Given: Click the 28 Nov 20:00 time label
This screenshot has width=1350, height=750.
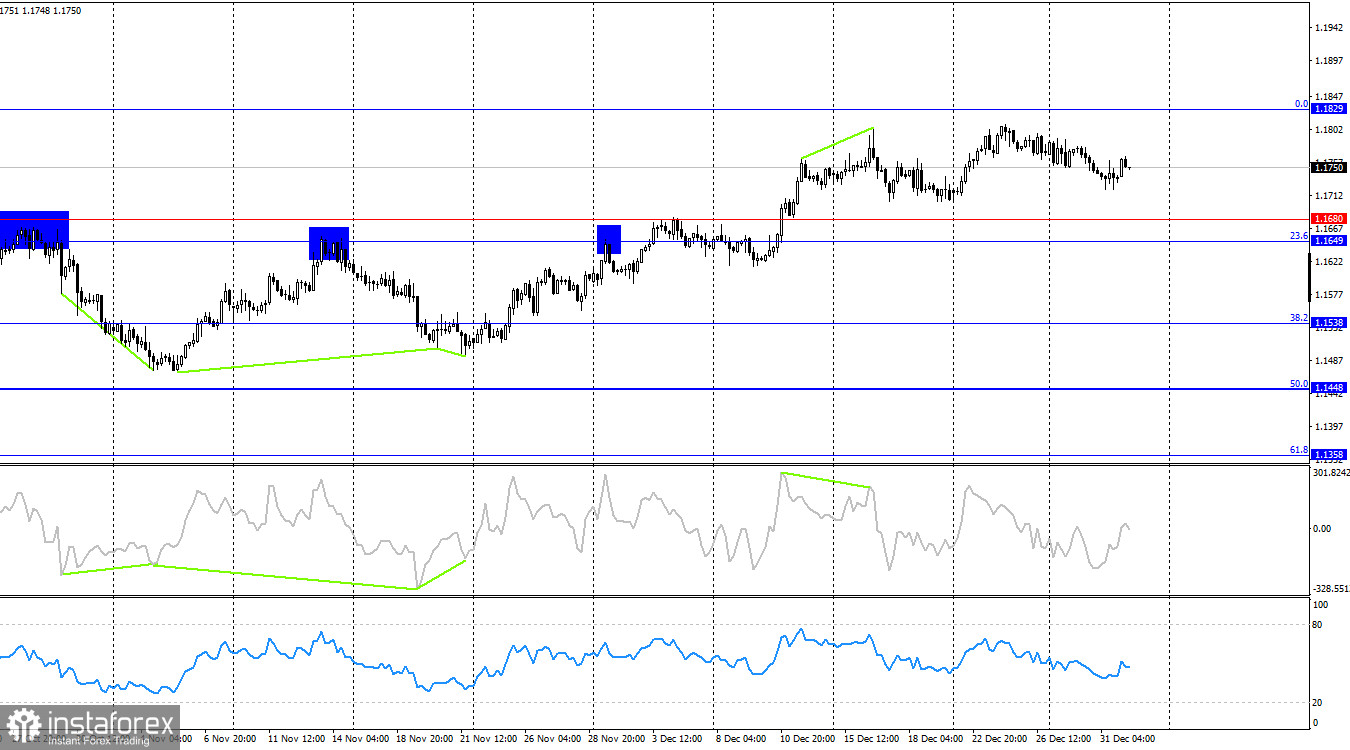Looking at the screenshot, I should tap(618, 740).
